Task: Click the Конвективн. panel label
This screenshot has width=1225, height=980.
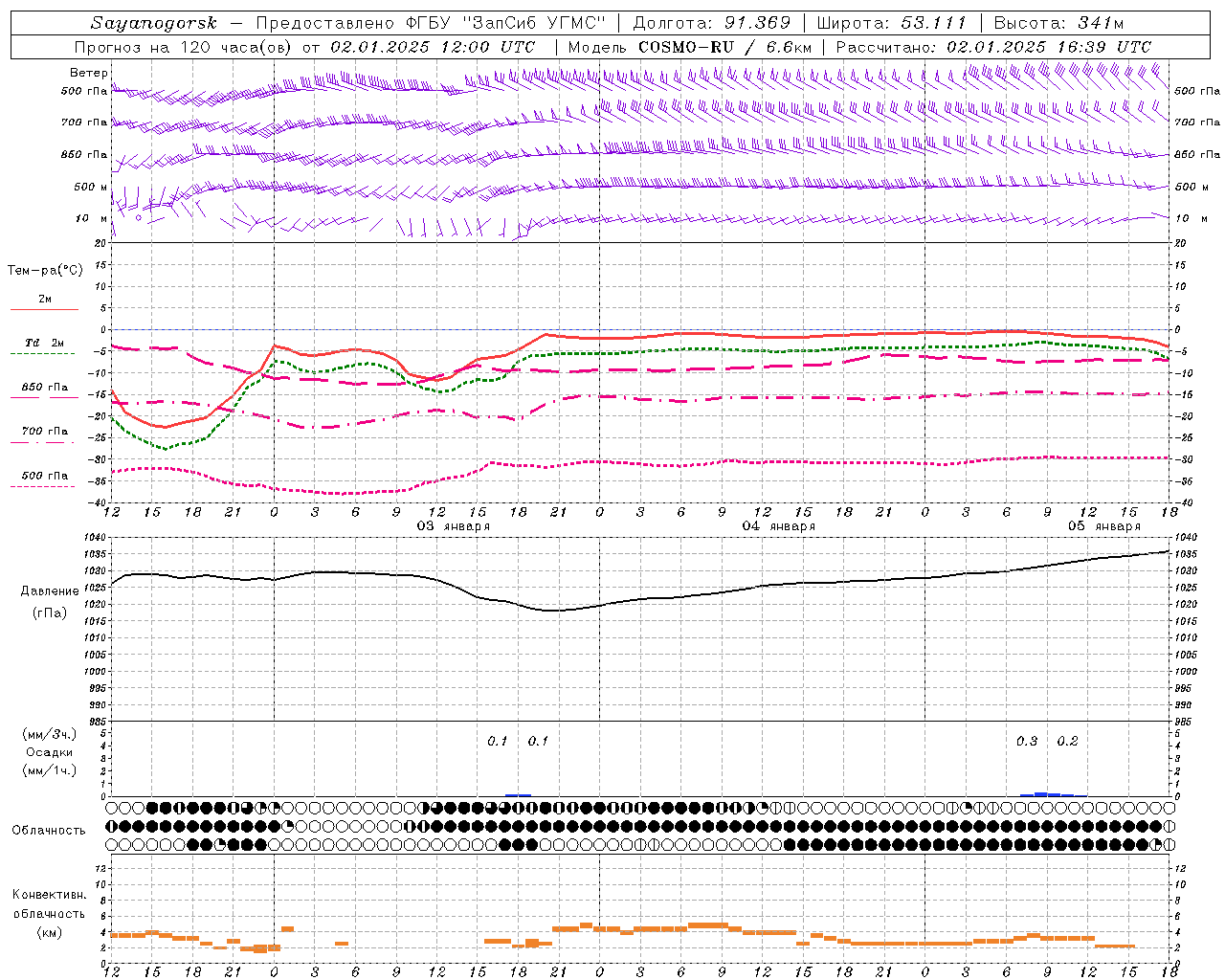Action: click(x=49, y=895)
